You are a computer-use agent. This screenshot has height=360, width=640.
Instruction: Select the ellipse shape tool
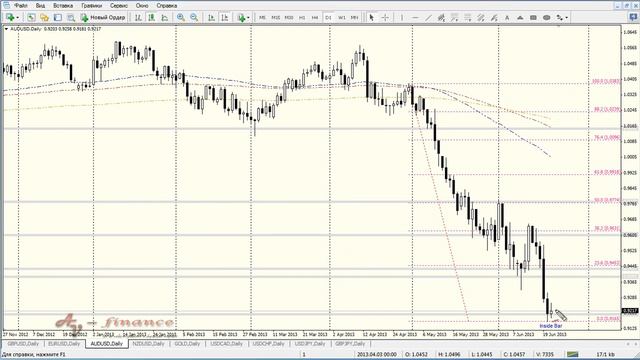click(547, 18)
